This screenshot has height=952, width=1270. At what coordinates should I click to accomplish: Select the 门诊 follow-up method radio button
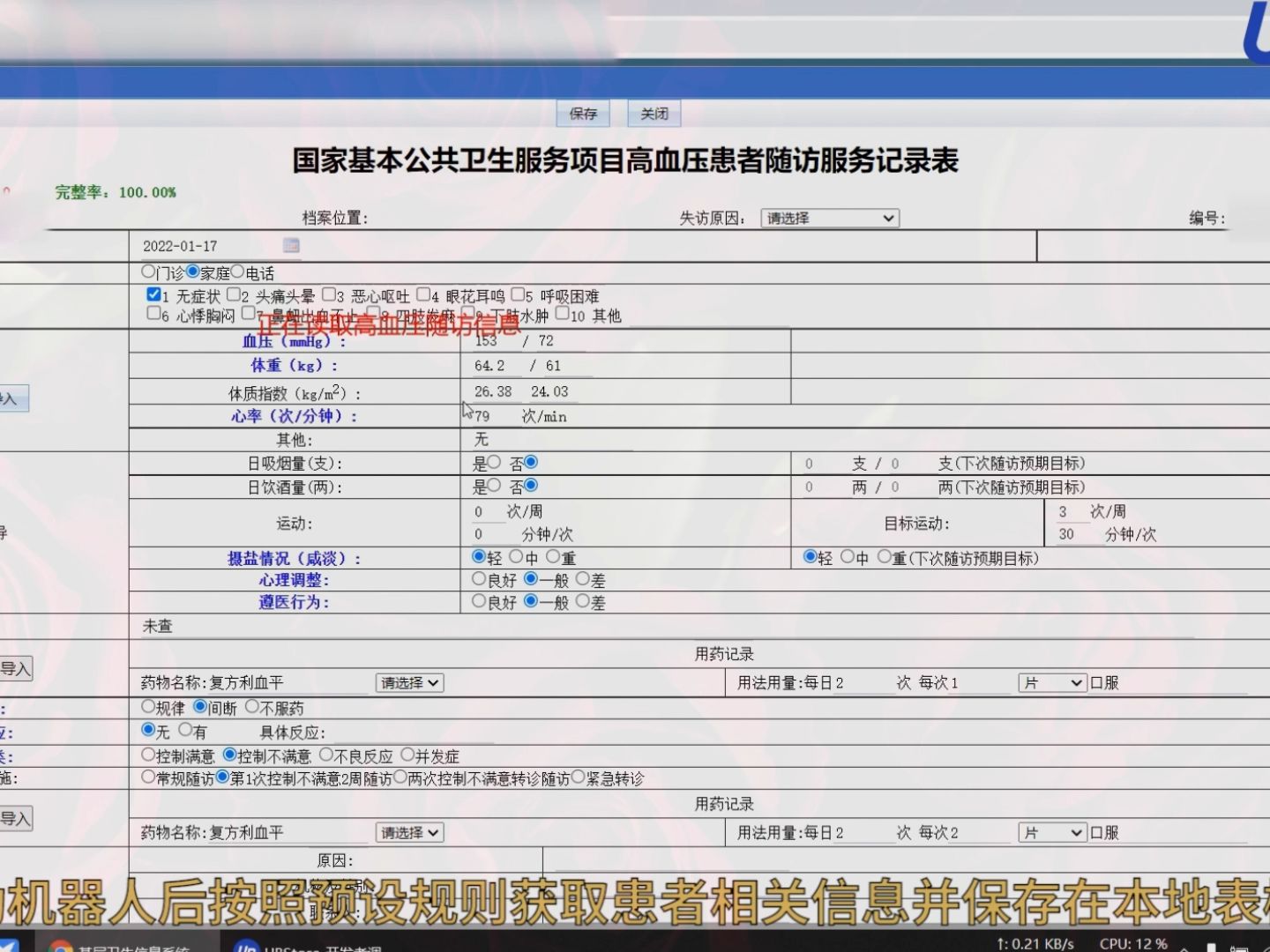click(x=148, y=272)
